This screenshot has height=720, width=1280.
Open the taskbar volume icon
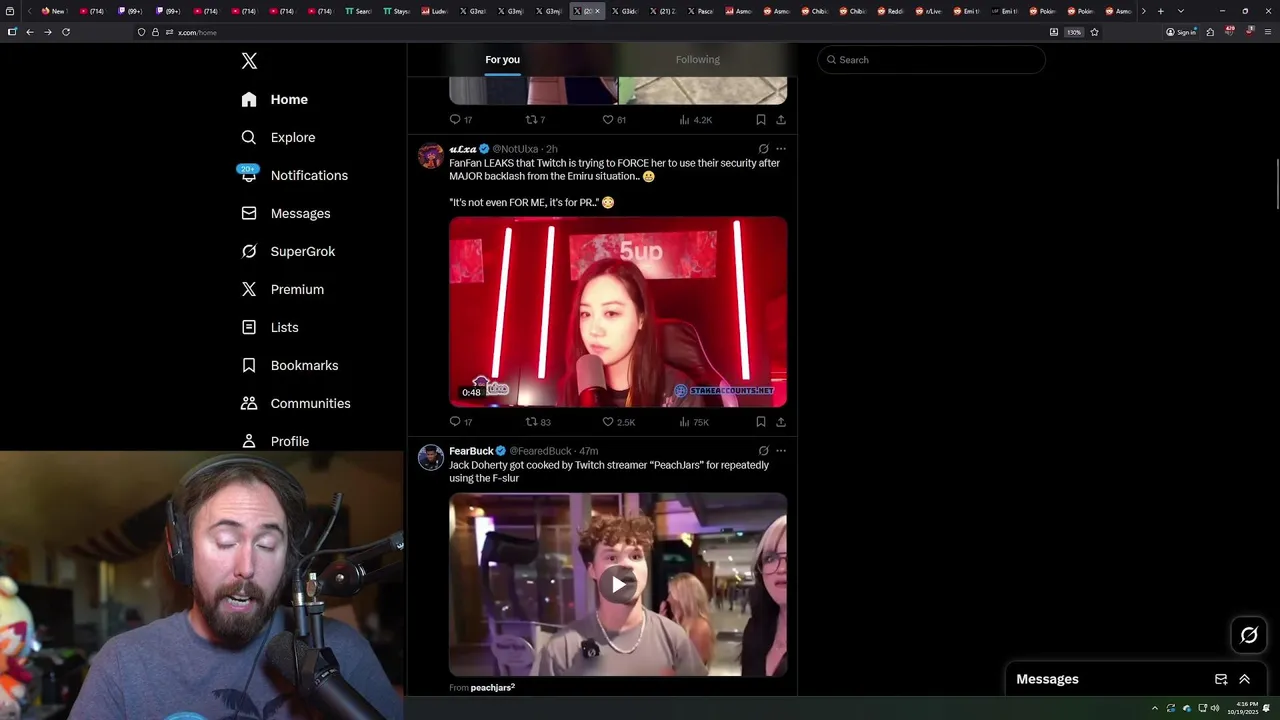click(1215, 708)
